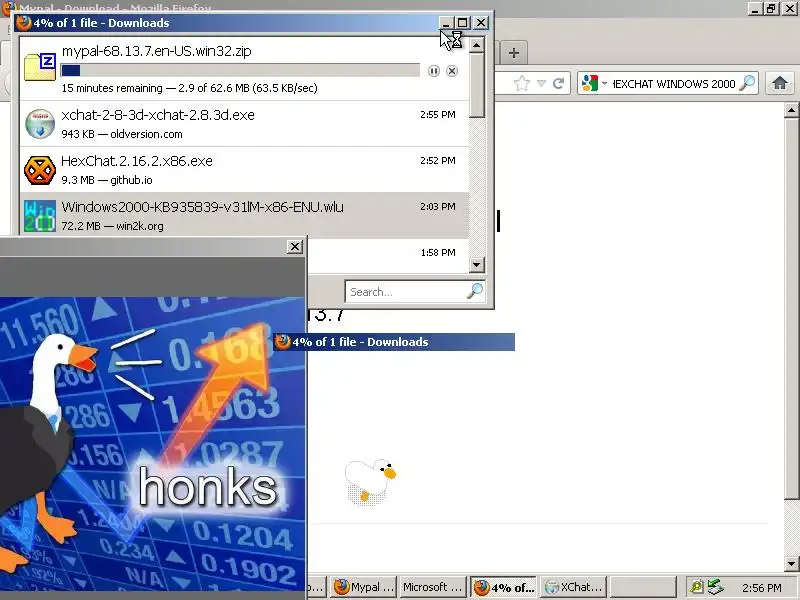Click the 943 KB oldversion.com text
Viewport: 800px width, 600px height.
pyautogui.click(x=122, y=134)
